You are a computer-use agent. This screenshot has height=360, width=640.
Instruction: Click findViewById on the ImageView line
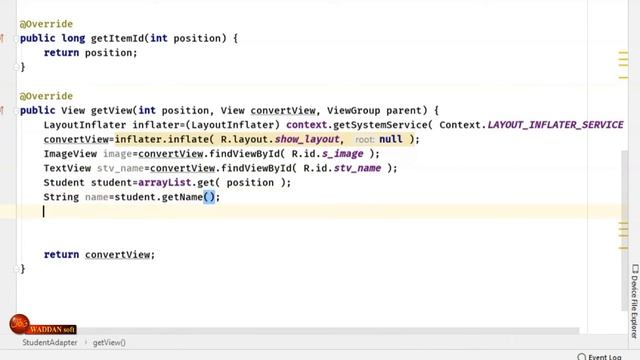point(244,153)
